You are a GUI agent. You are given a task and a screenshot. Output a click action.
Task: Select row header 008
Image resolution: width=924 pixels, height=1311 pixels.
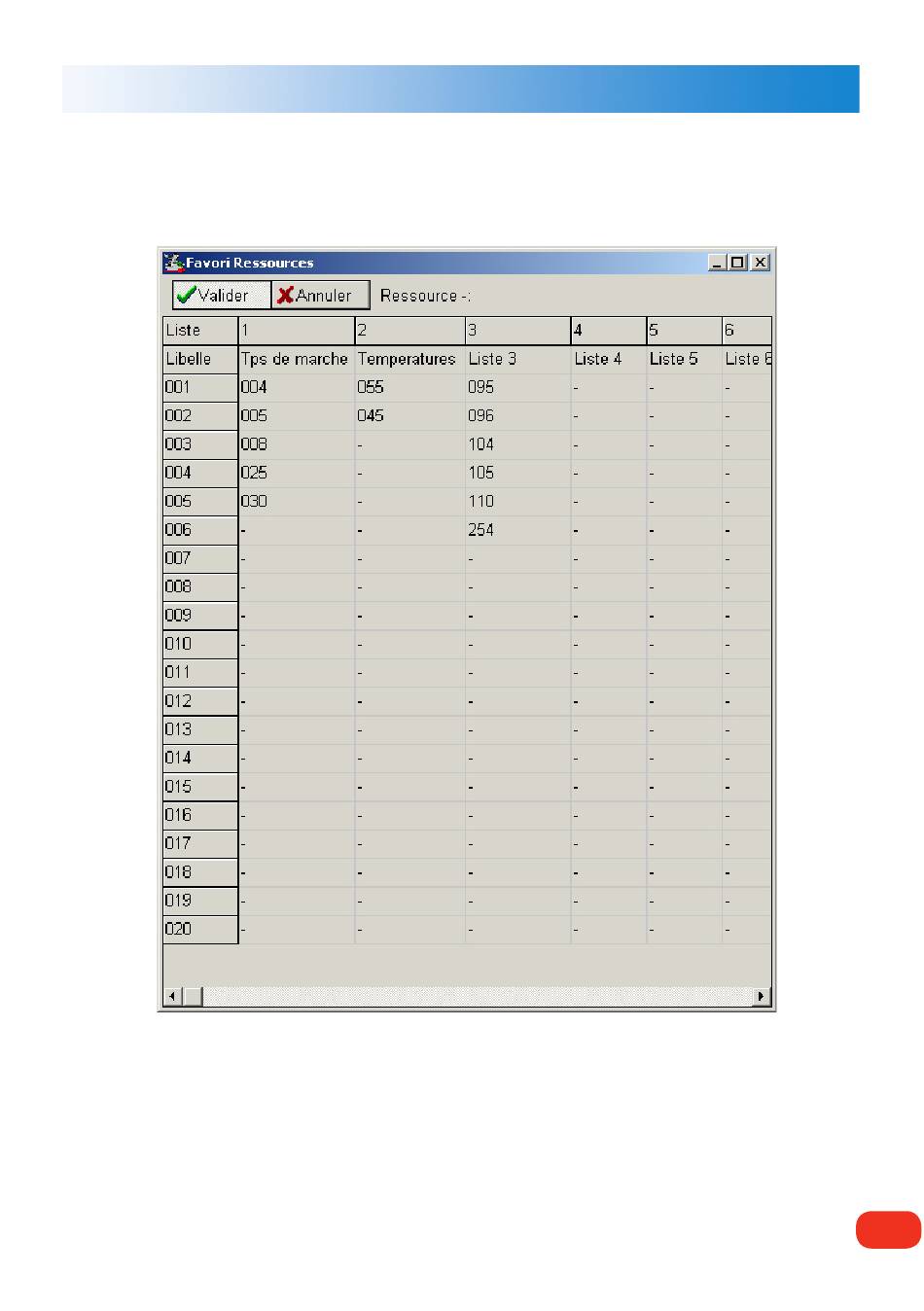coord(200,587)
